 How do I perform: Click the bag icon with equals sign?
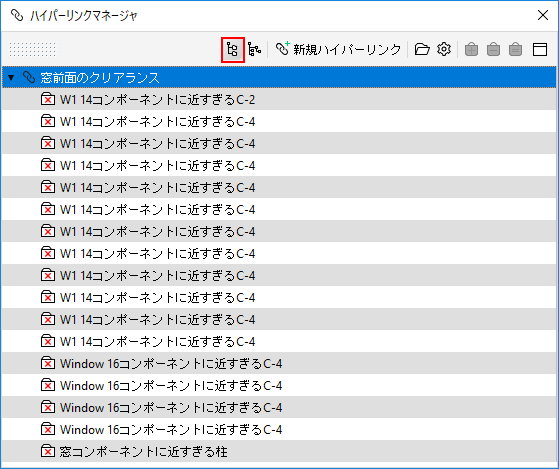[516, 50]
